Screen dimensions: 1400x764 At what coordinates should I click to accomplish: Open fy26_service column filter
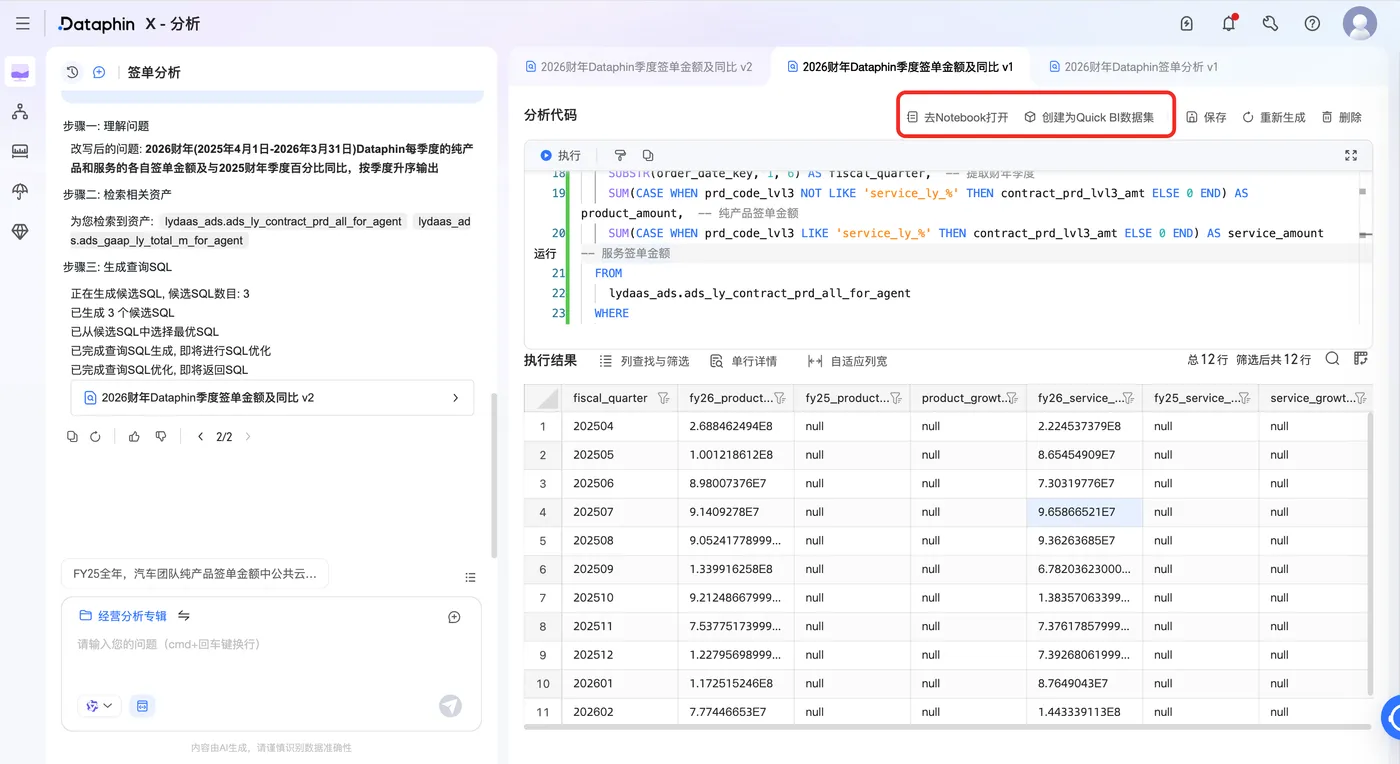pyautogui.click(x=1128, y=398)
